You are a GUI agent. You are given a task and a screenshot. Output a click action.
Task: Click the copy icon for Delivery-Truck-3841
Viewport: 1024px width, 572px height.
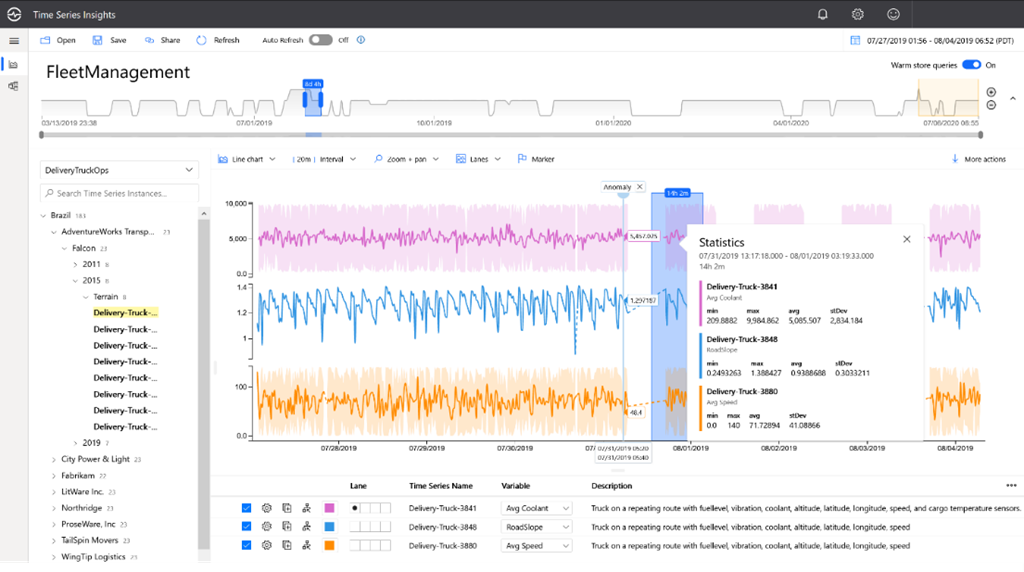click(x=287, y=508)
